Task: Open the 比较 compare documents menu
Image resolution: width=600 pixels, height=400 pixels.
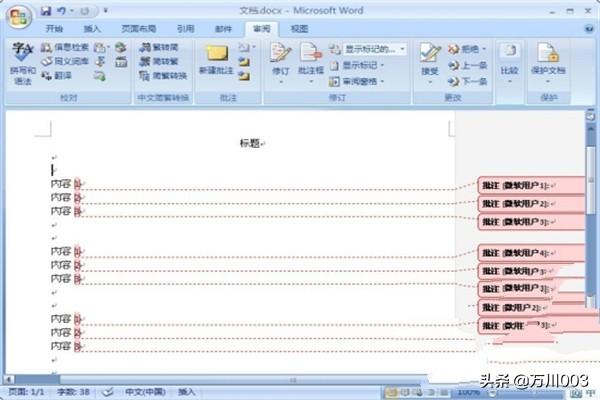Action: coord(510,63)
